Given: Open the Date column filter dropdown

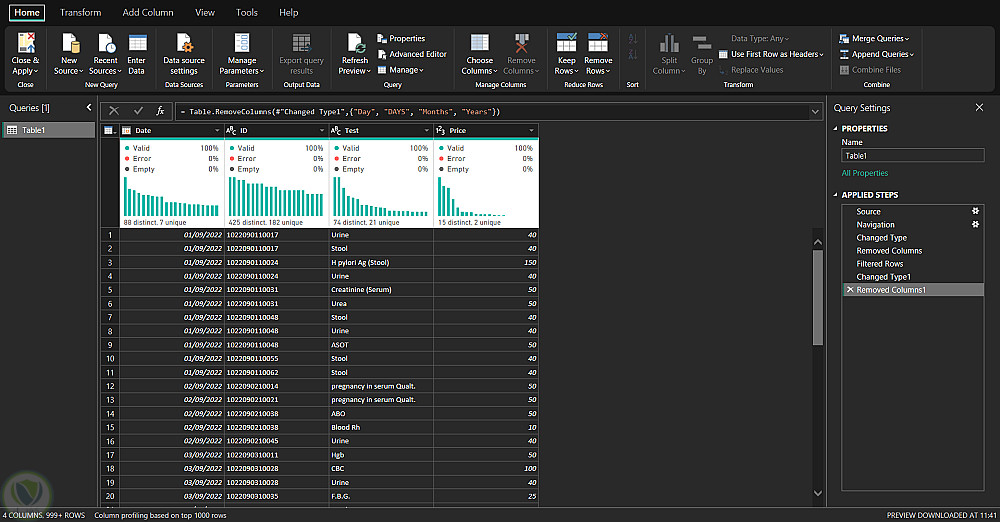Looking at the screenshot, I should (x=217, y=131).
